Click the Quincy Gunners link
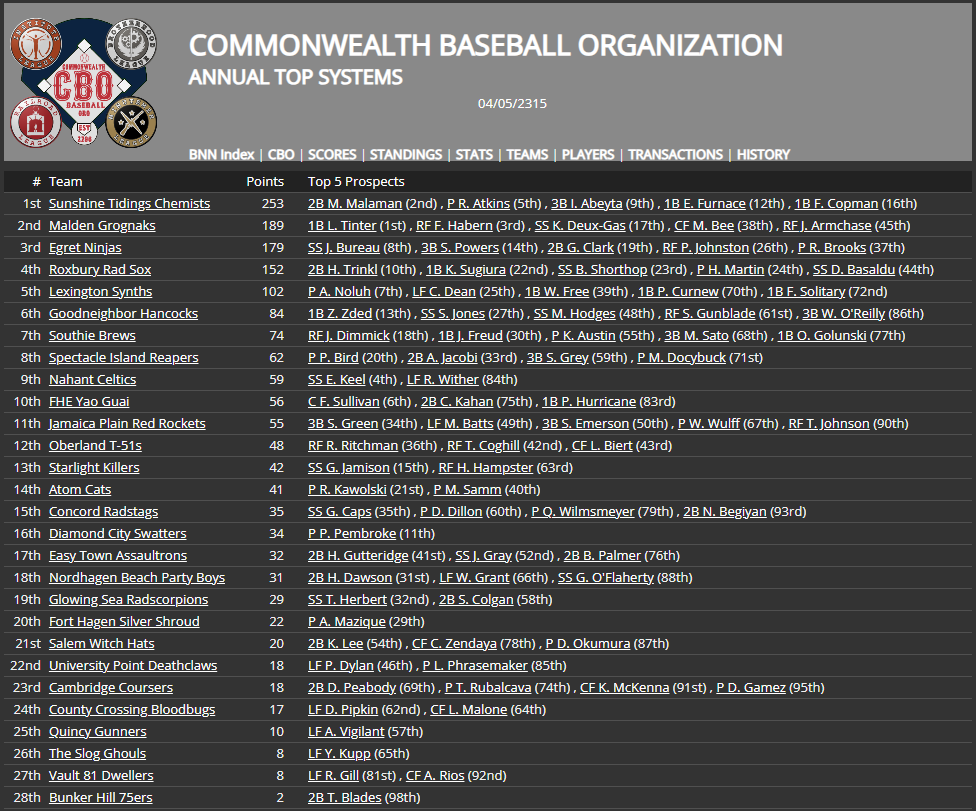Viewport: 976px width, 811px height. [x=98, y=731]
